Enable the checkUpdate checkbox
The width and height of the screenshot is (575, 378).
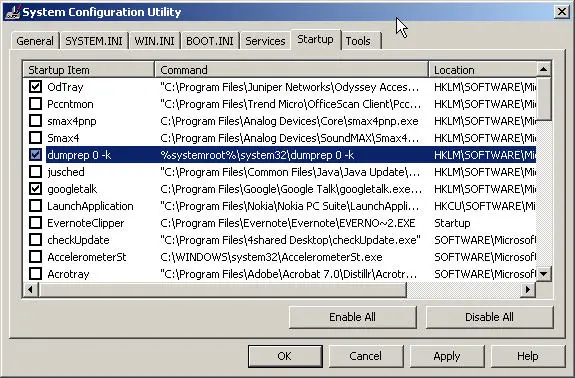35,240
